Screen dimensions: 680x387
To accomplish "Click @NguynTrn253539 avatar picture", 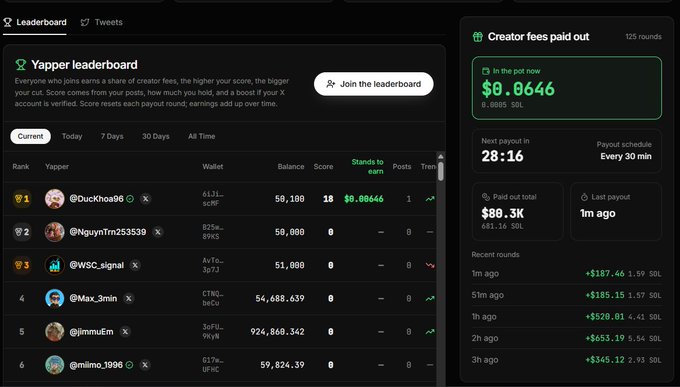I will 55,232.
